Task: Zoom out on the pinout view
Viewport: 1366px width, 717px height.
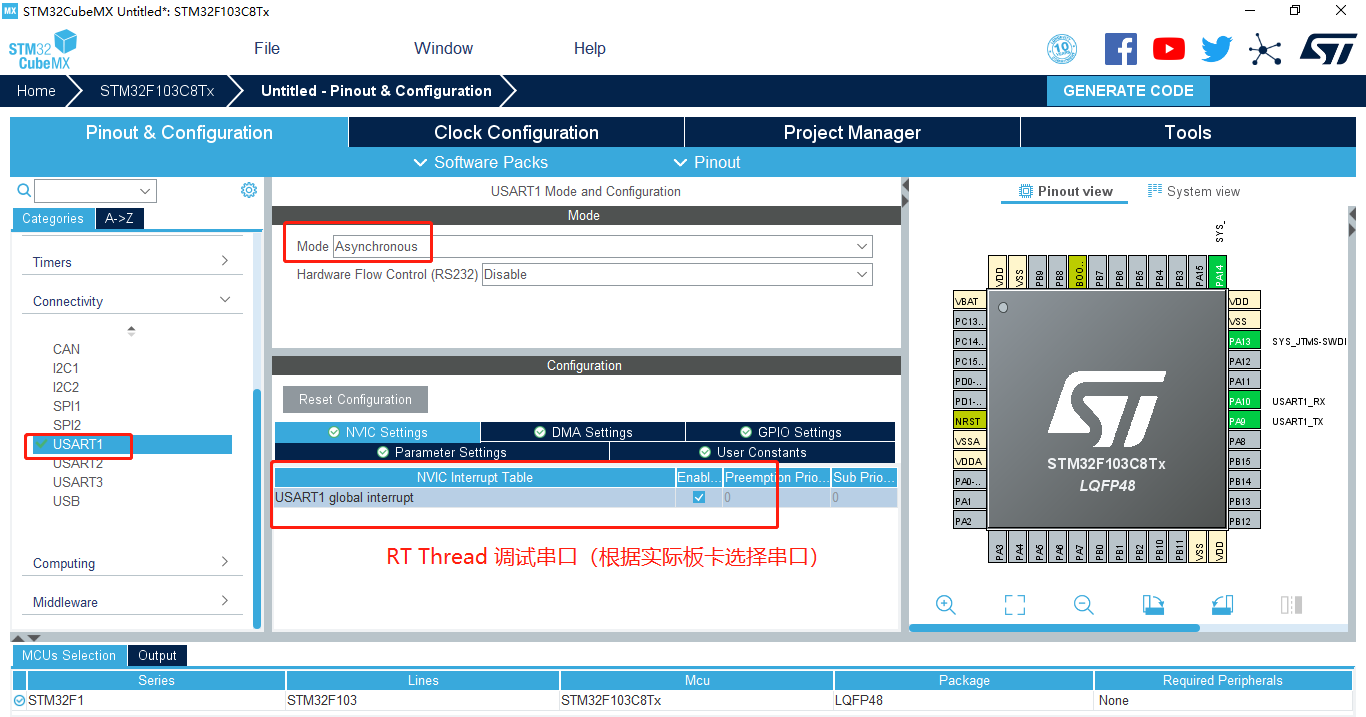Action: (x=1083, y=604)
